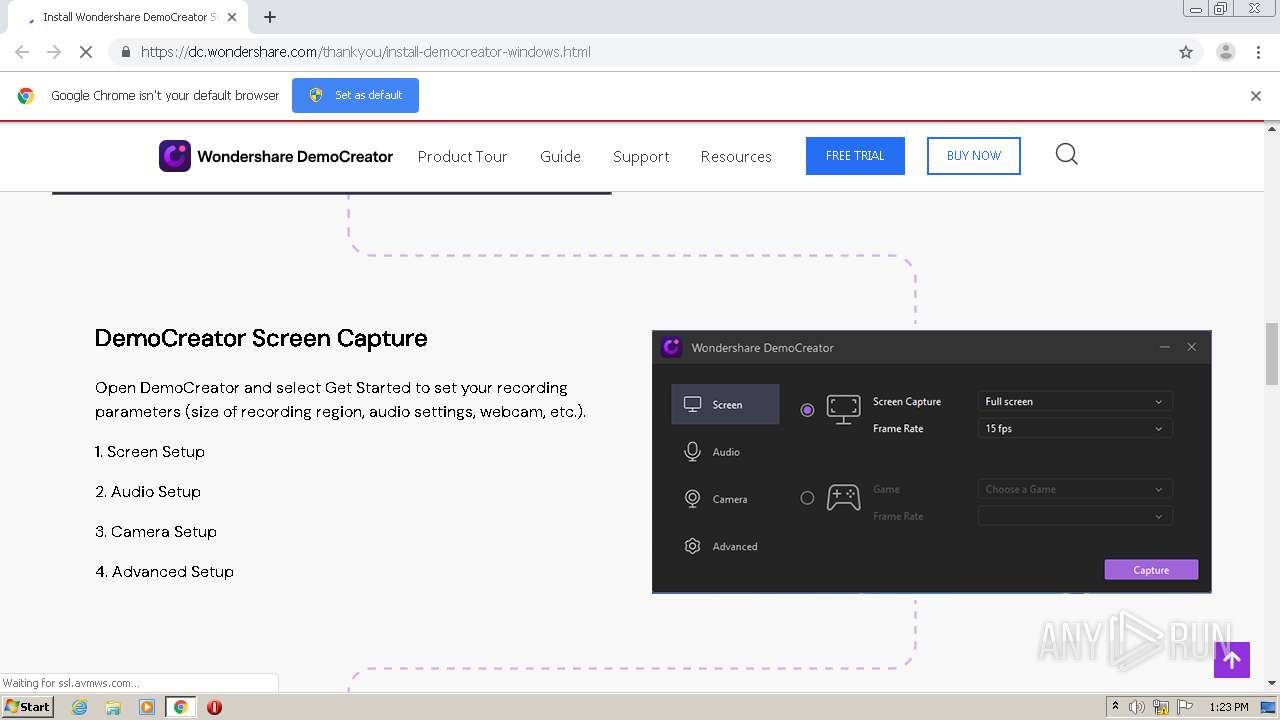Expand the 15 fps frame rate dropdown
Screen dimensions: 1280x720
click(1075, 428)
